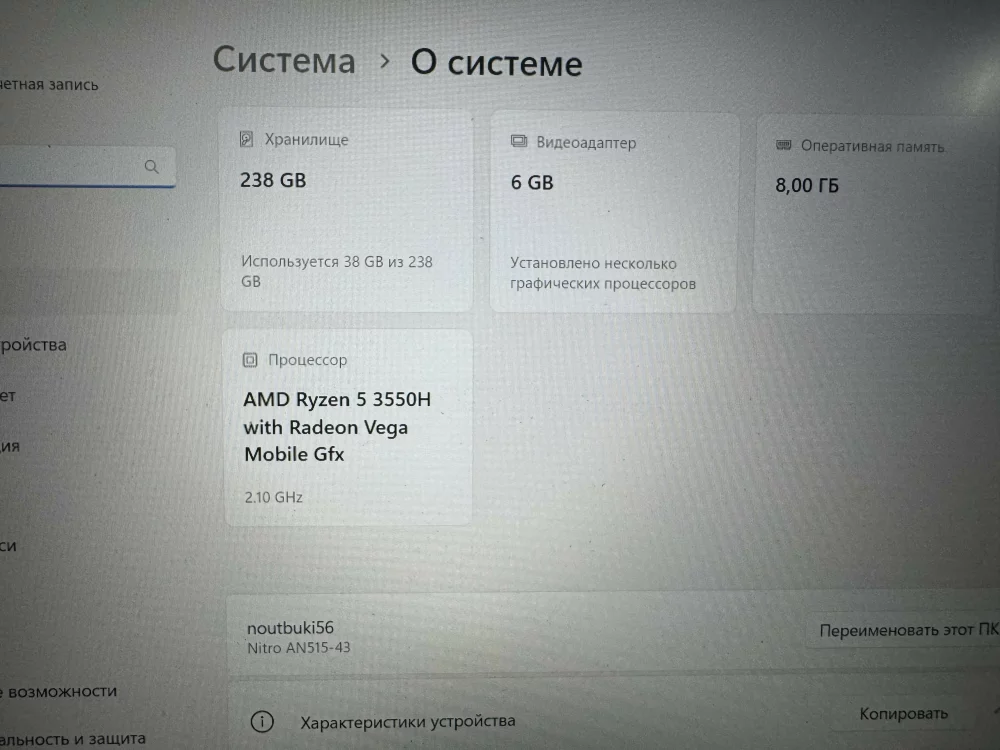Image resolution: width=1000 pixels, height=750 pixels.
Task: Open the AMD Ryzen 5 processor card
Action: click(348, 427)
